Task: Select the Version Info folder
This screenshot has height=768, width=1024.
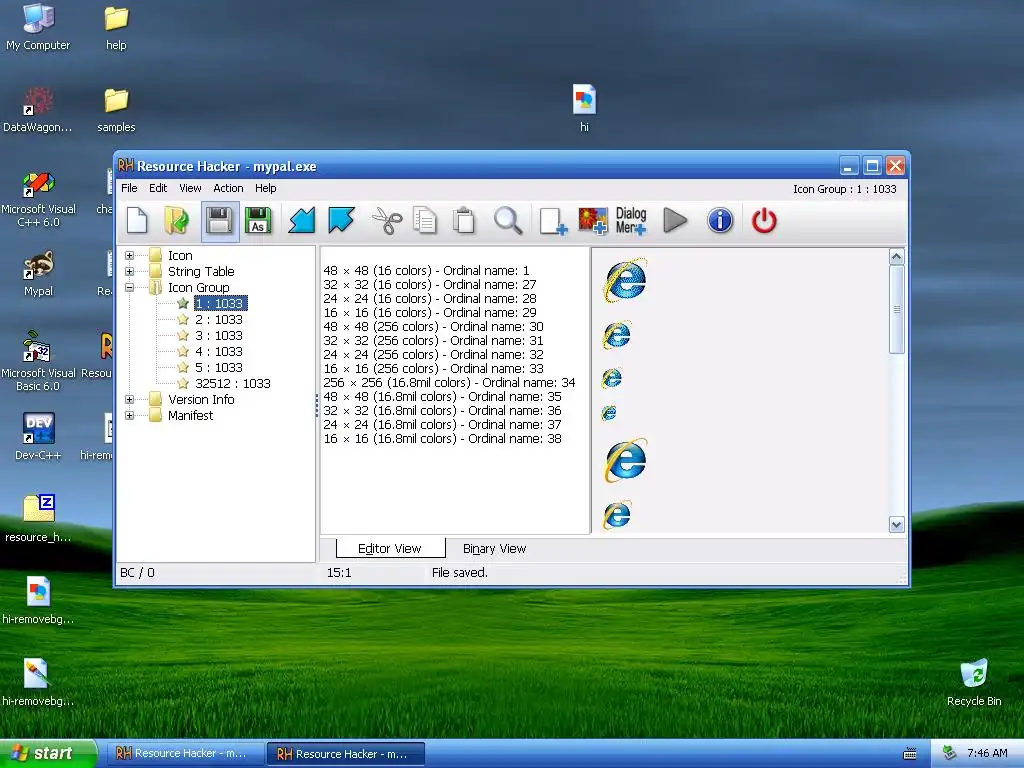Action: pos(200,399)
